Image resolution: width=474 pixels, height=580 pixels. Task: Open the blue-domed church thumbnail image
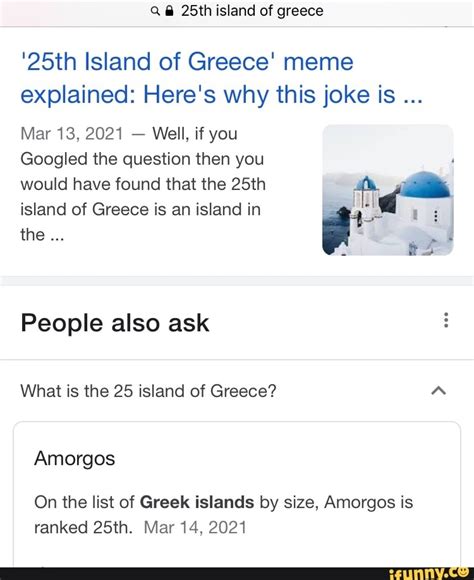click(388, 190)
